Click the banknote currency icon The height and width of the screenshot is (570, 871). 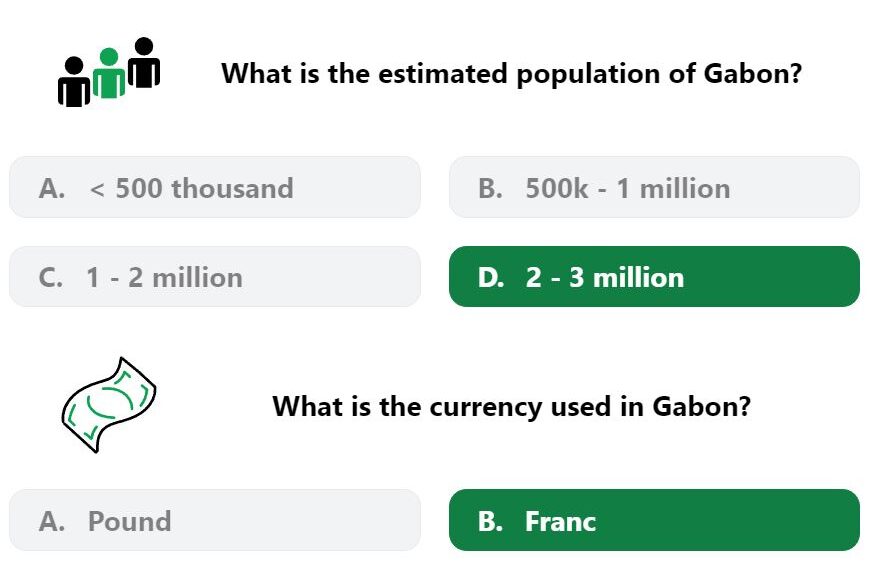pyautogui.click(x=109, y=405)
